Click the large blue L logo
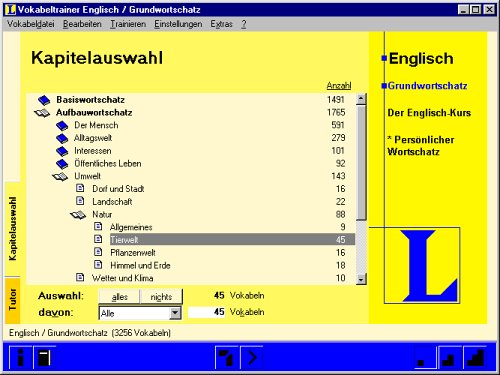 tap(429, 266)
